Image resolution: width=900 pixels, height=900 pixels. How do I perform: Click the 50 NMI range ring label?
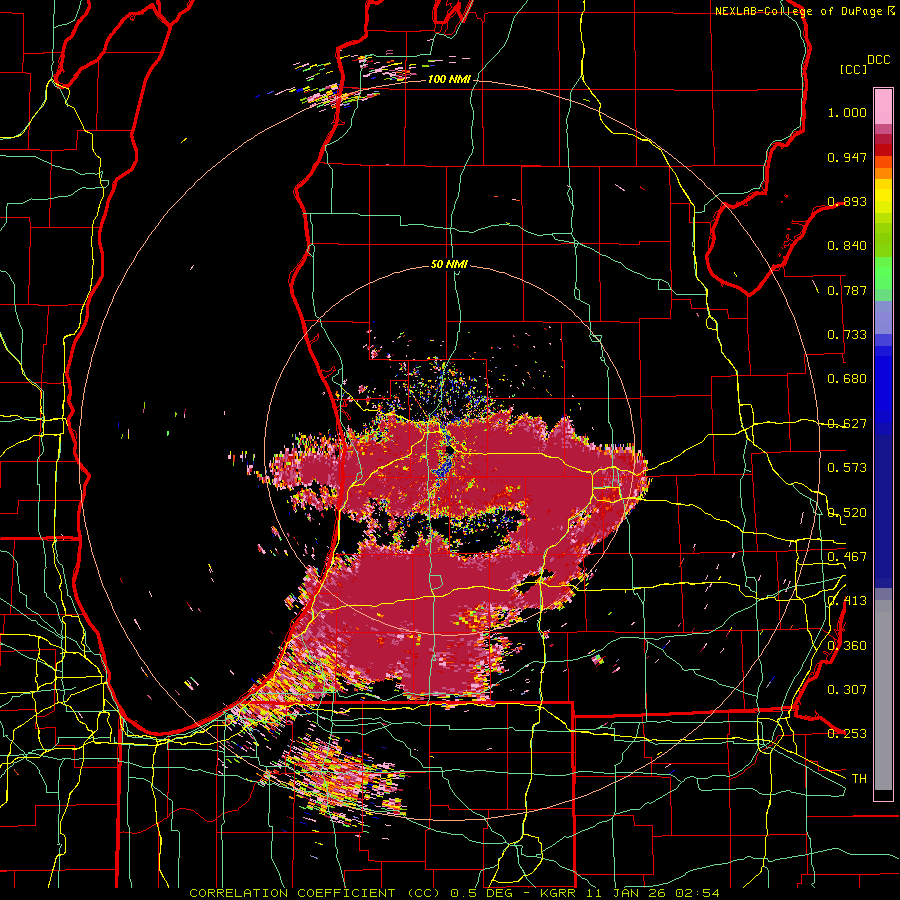click(x=449, y=264)
